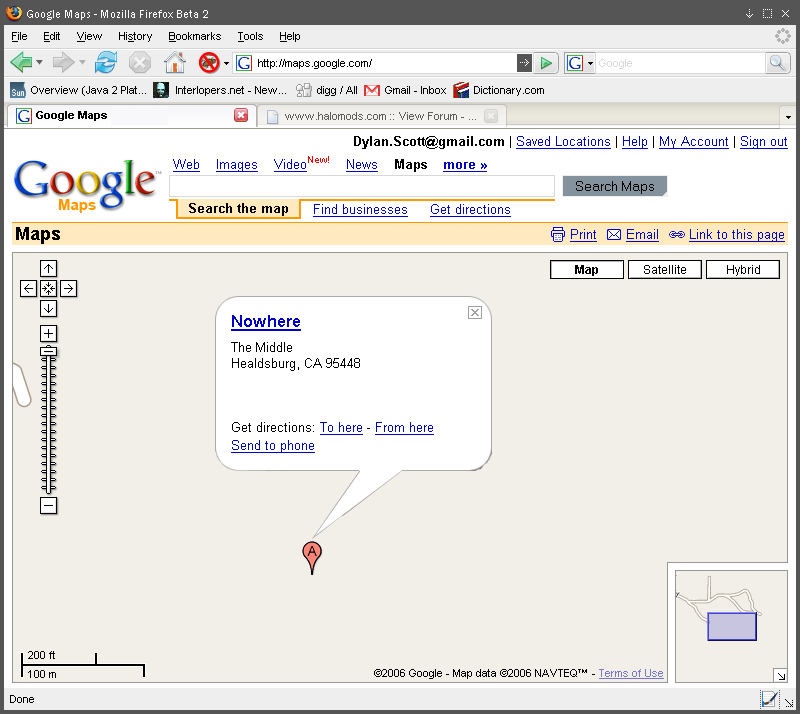Zoom in with the plus button
800x714 pixels.
48,333
